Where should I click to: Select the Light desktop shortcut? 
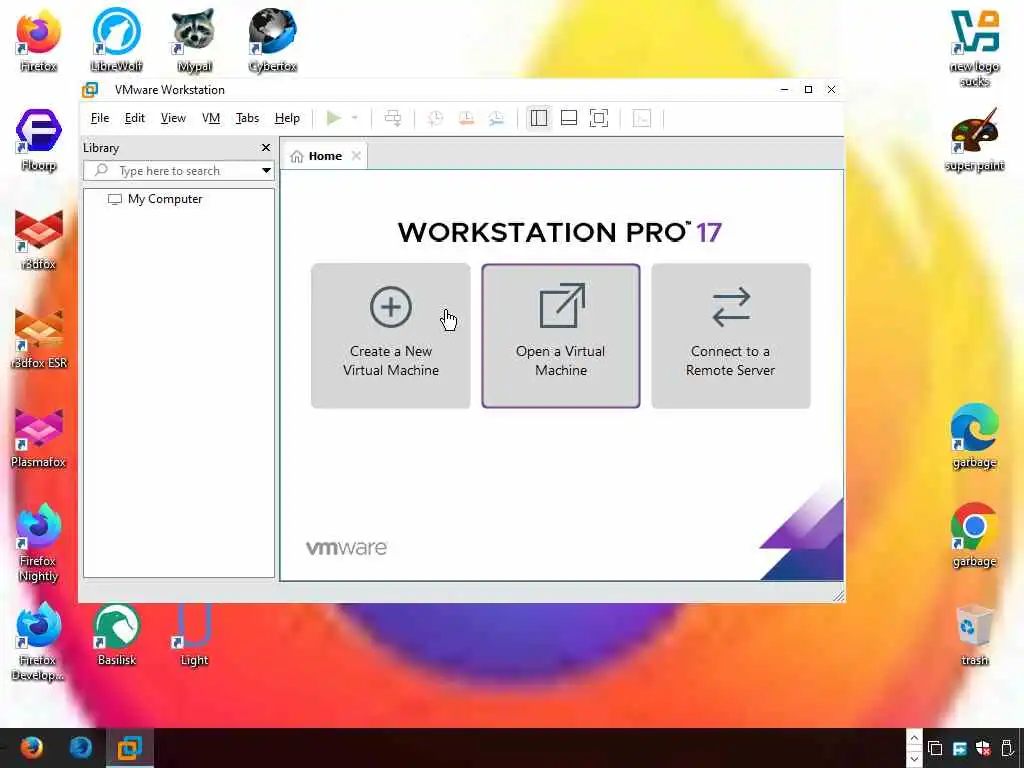coord(194,635)
